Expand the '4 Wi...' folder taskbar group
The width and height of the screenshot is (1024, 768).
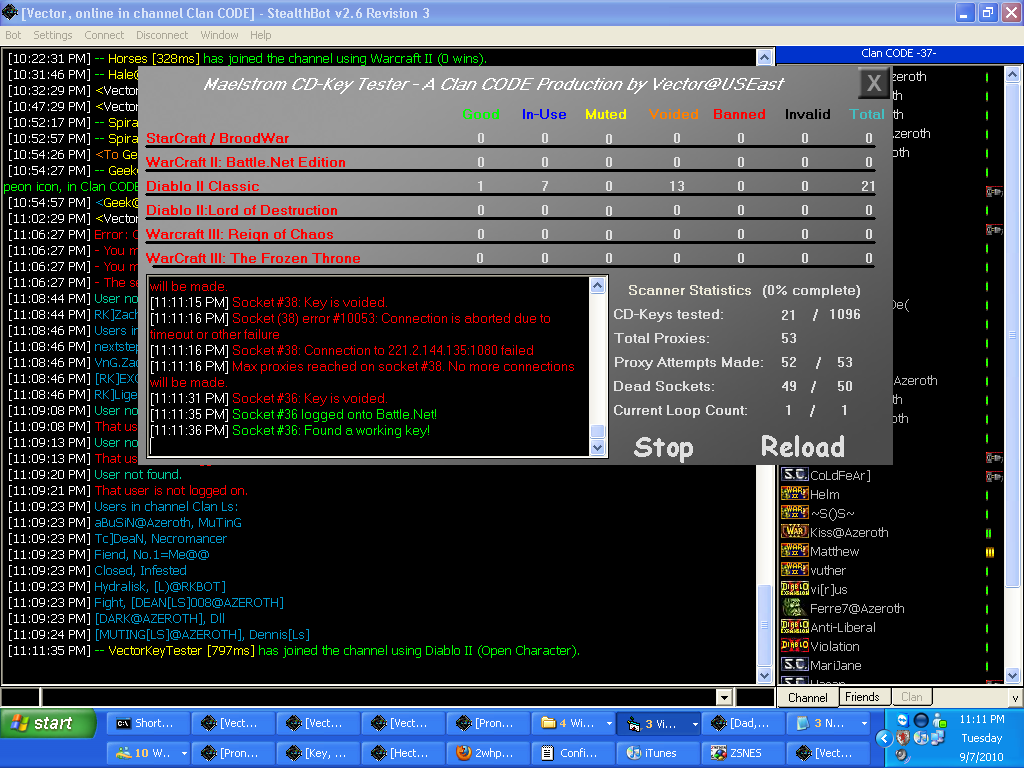pyautogui.click(x=609, y=724)
